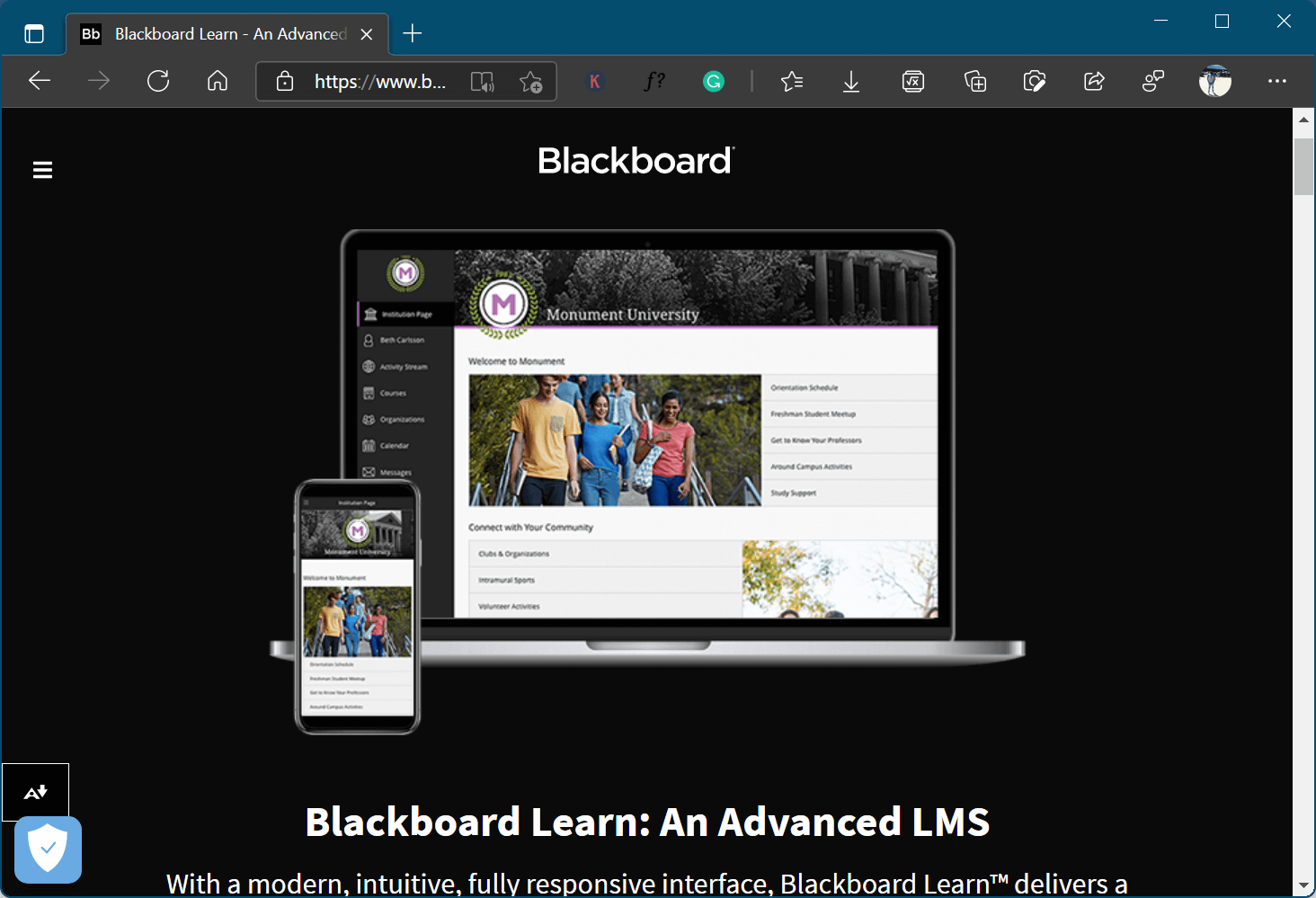Open the user profile avatar

click(1215, 81)
